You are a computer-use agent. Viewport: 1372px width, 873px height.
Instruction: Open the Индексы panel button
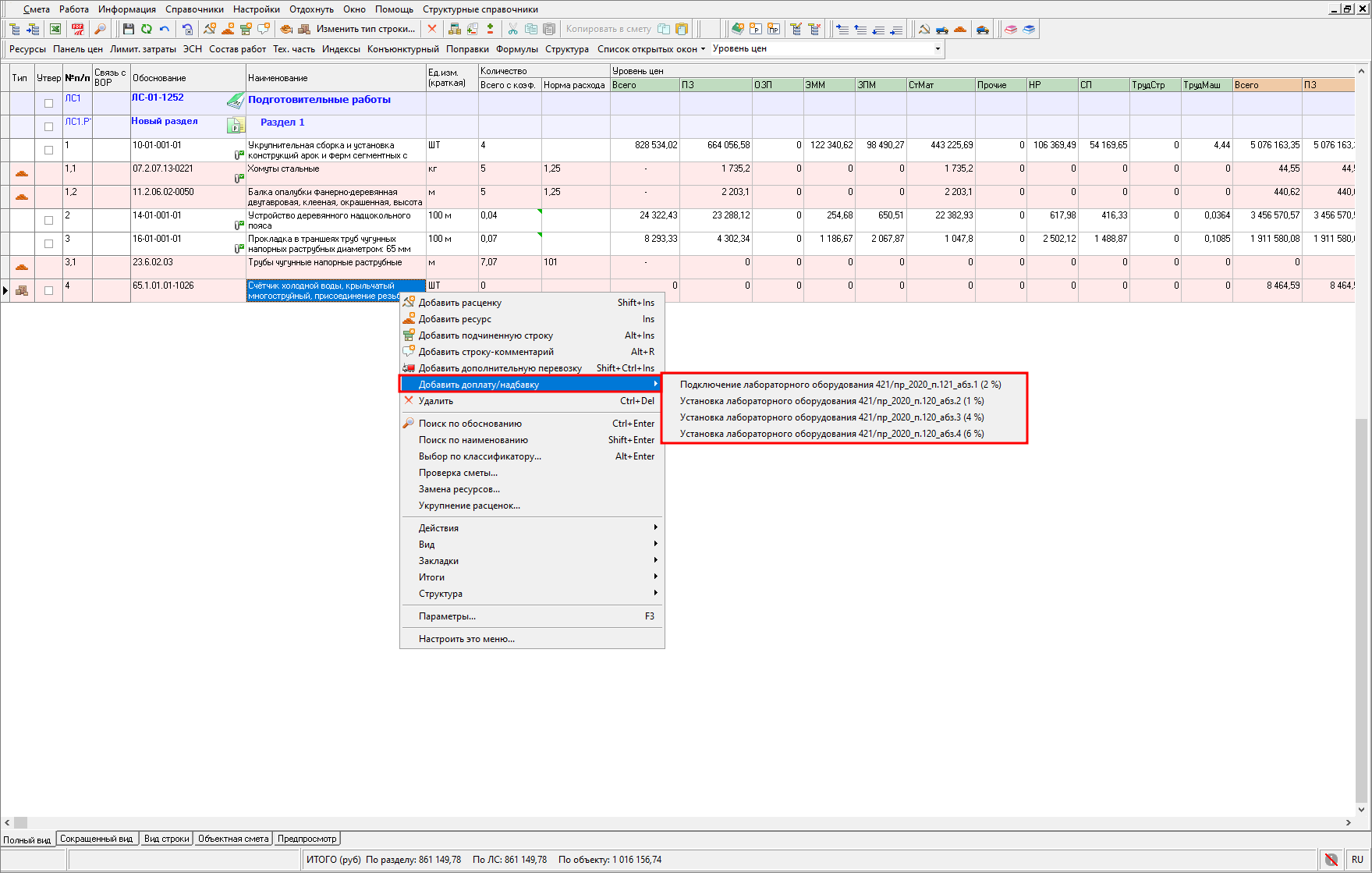click(x=341, y=48)
